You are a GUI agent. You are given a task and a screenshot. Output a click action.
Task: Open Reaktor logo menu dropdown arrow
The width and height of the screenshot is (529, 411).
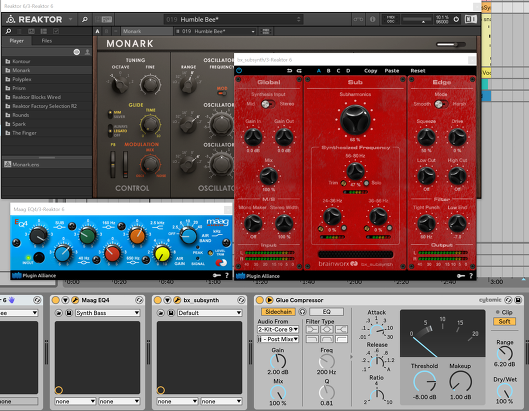(x=71, y=19)
